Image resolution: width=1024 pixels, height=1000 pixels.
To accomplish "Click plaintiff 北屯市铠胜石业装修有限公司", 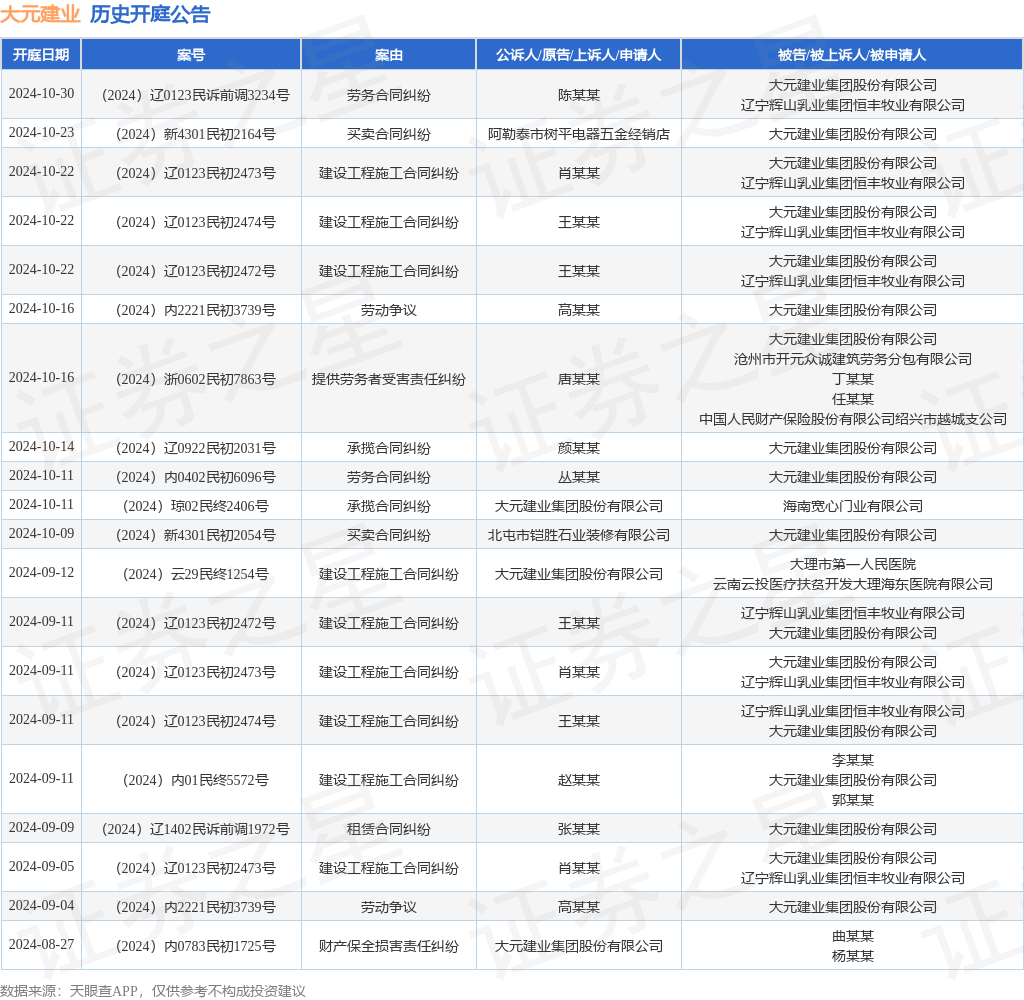I will (579, 536).
